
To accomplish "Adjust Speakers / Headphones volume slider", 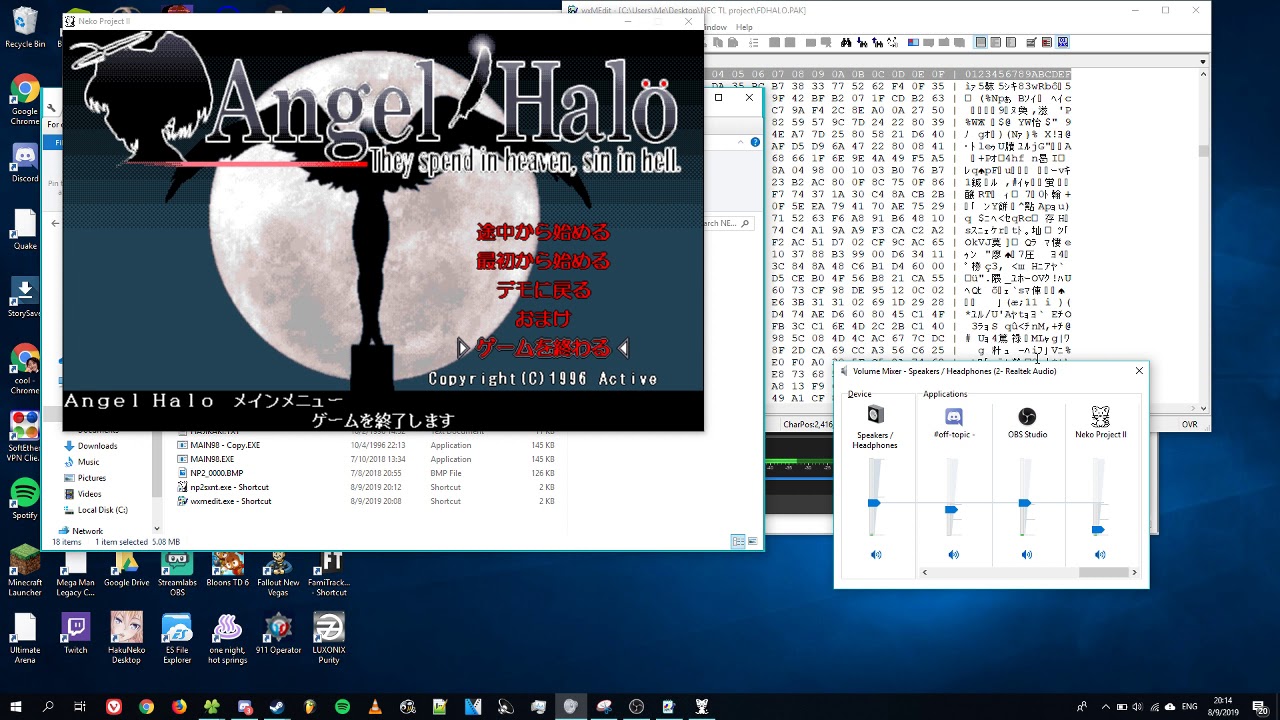I will pyautogui.click(x=874, y=503).
